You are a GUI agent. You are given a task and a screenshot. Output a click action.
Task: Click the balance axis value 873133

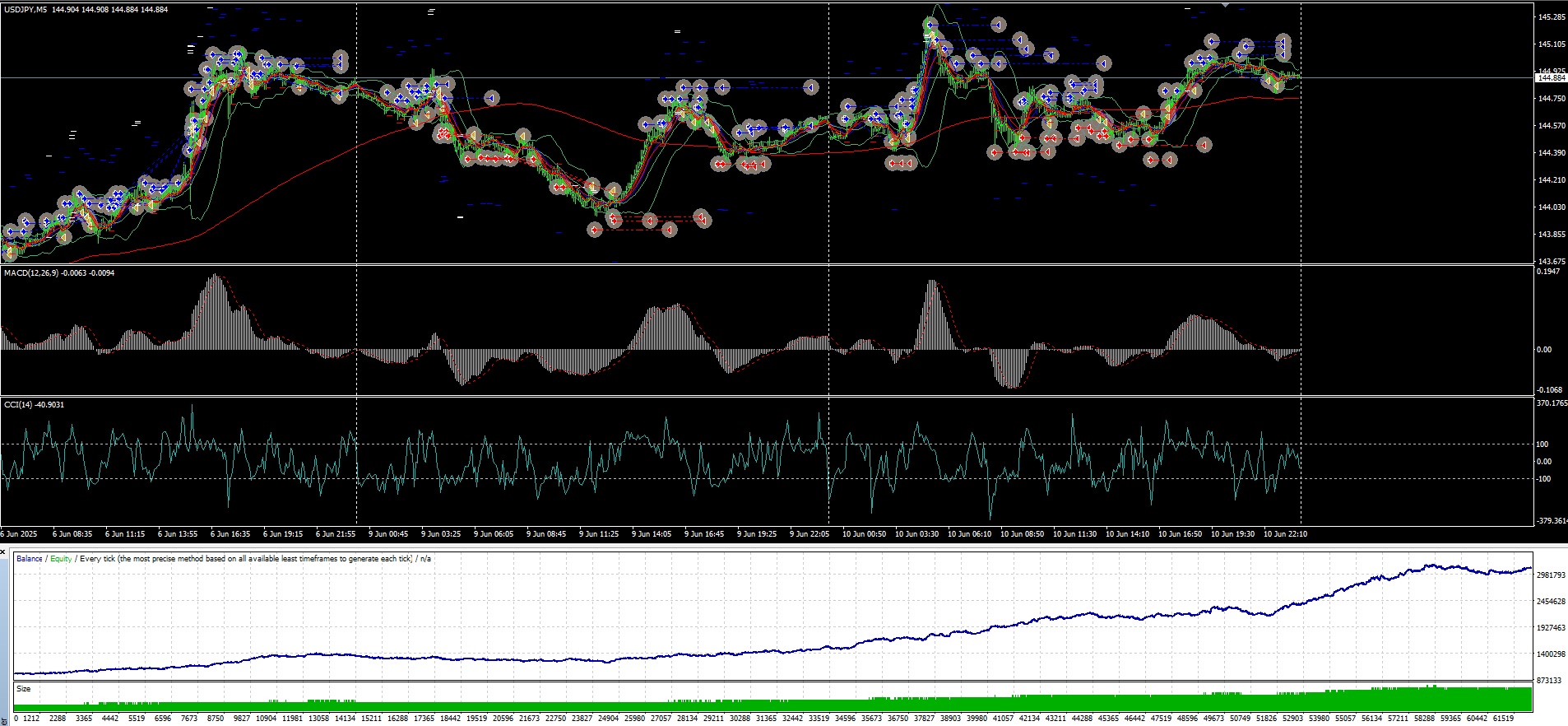pyautogui.click(x=1551, y=681)
